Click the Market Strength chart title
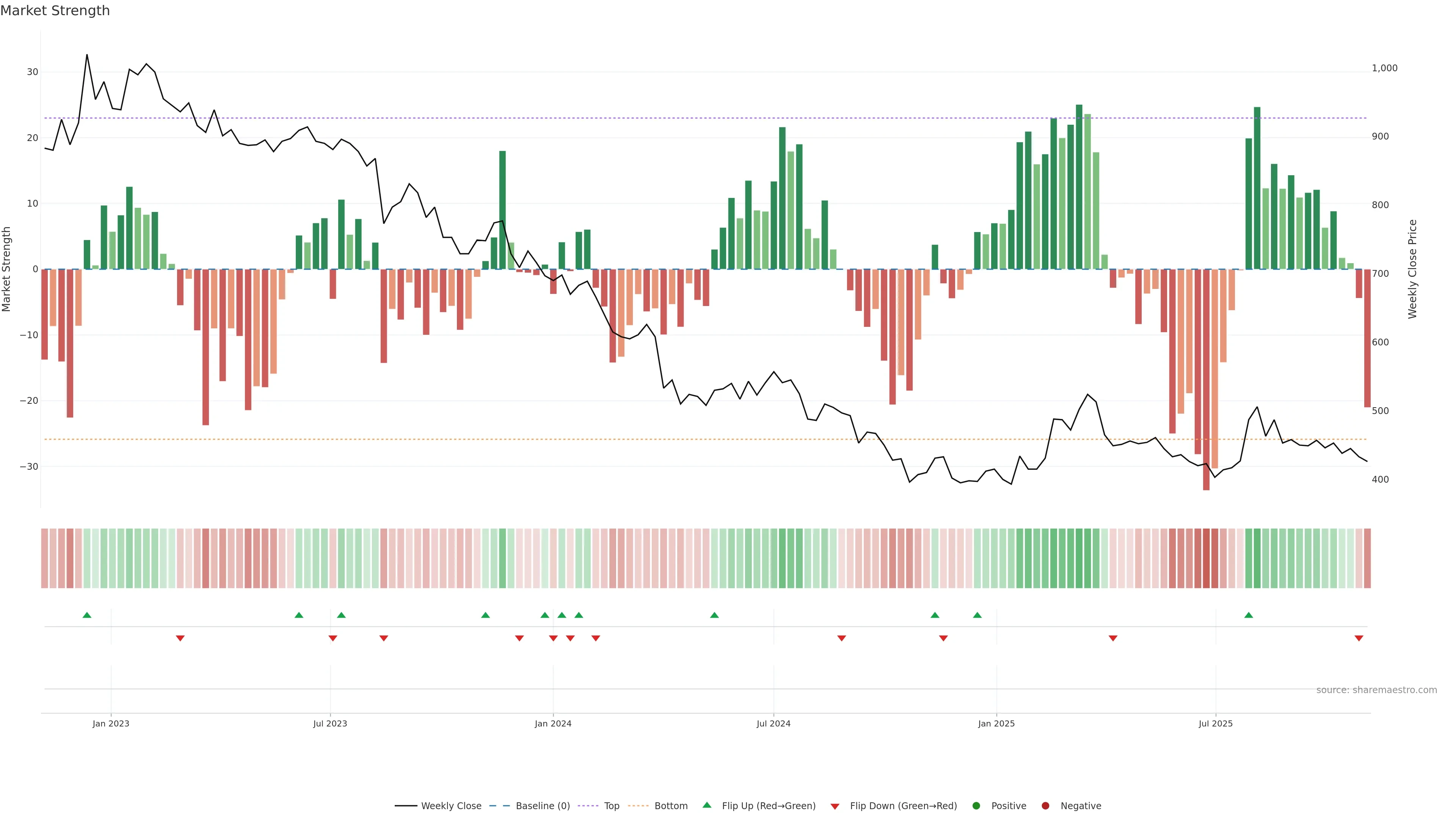Screen dimensions: 1456x819 click(x=55, y=11)
